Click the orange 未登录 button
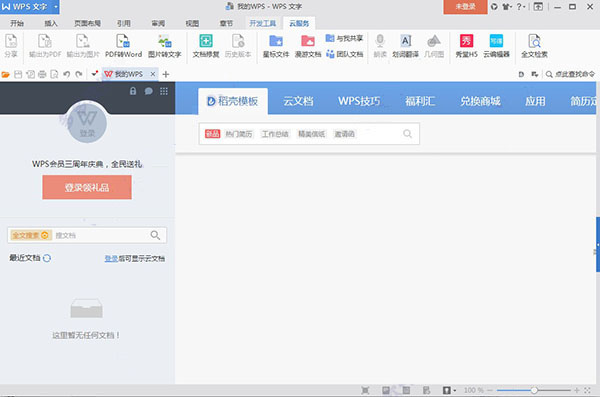This screenshot has height=397, width=600. click(x=465, y=7)
